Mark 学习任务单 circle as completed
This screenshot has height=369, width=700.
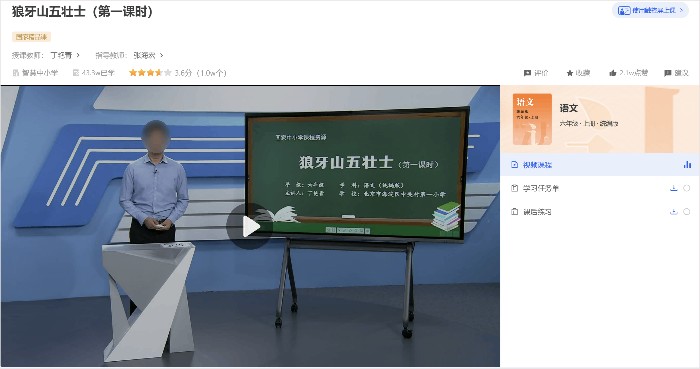coord(687,188)
